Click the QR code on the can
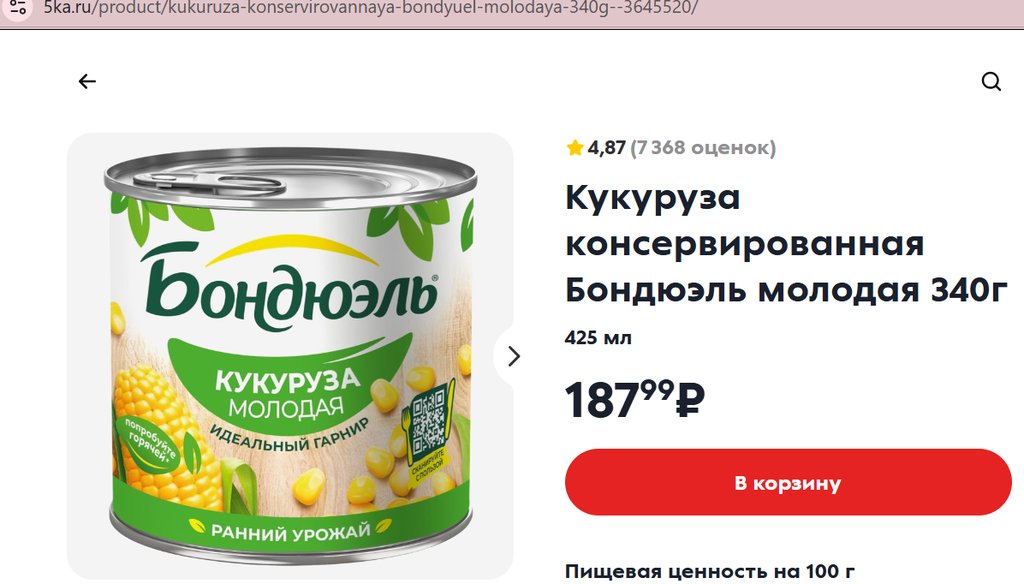This screenshot has width=1024, height=584. [428, 419]
